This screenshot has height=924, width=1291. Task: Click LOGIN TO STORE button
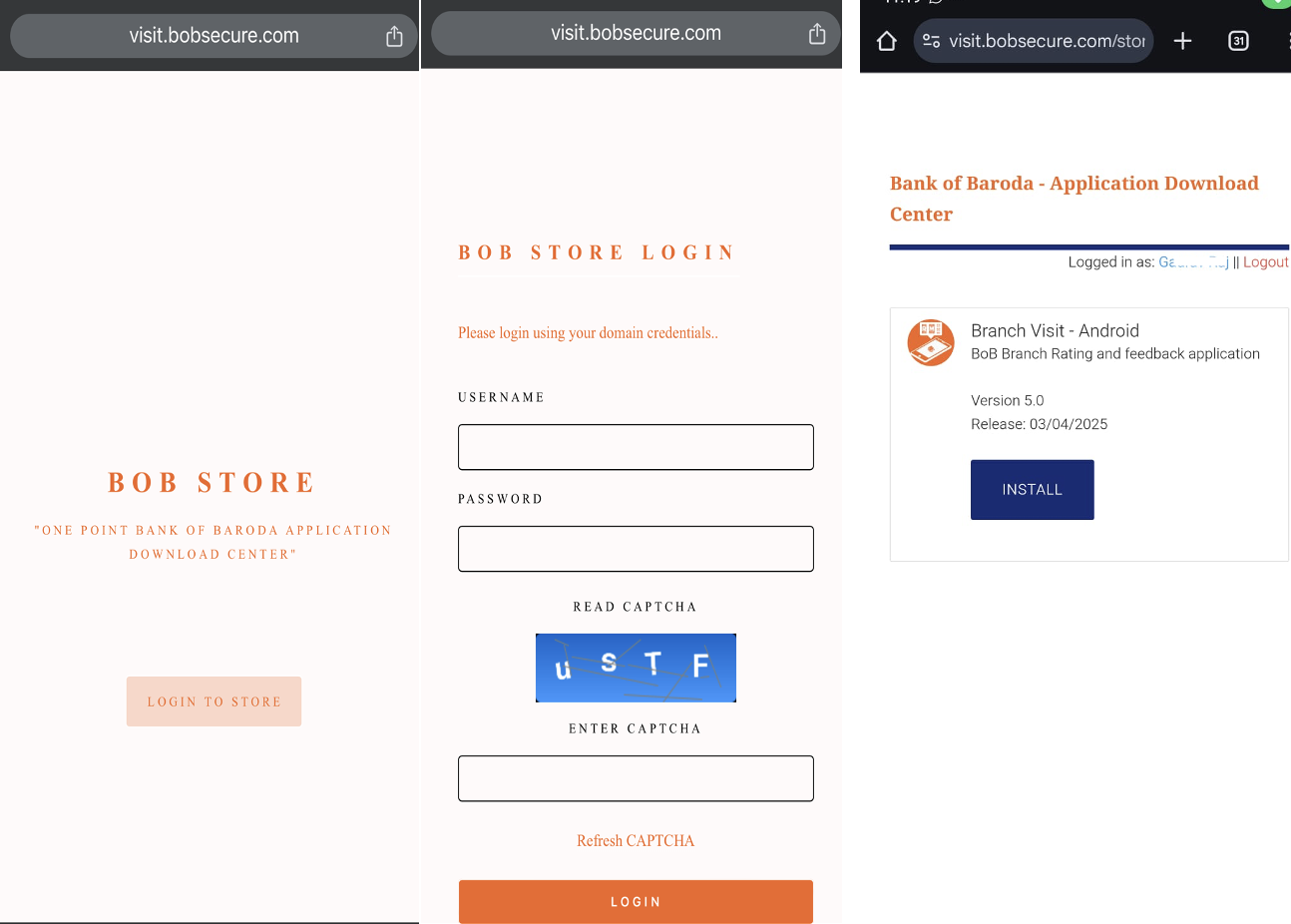click(214, 701)
